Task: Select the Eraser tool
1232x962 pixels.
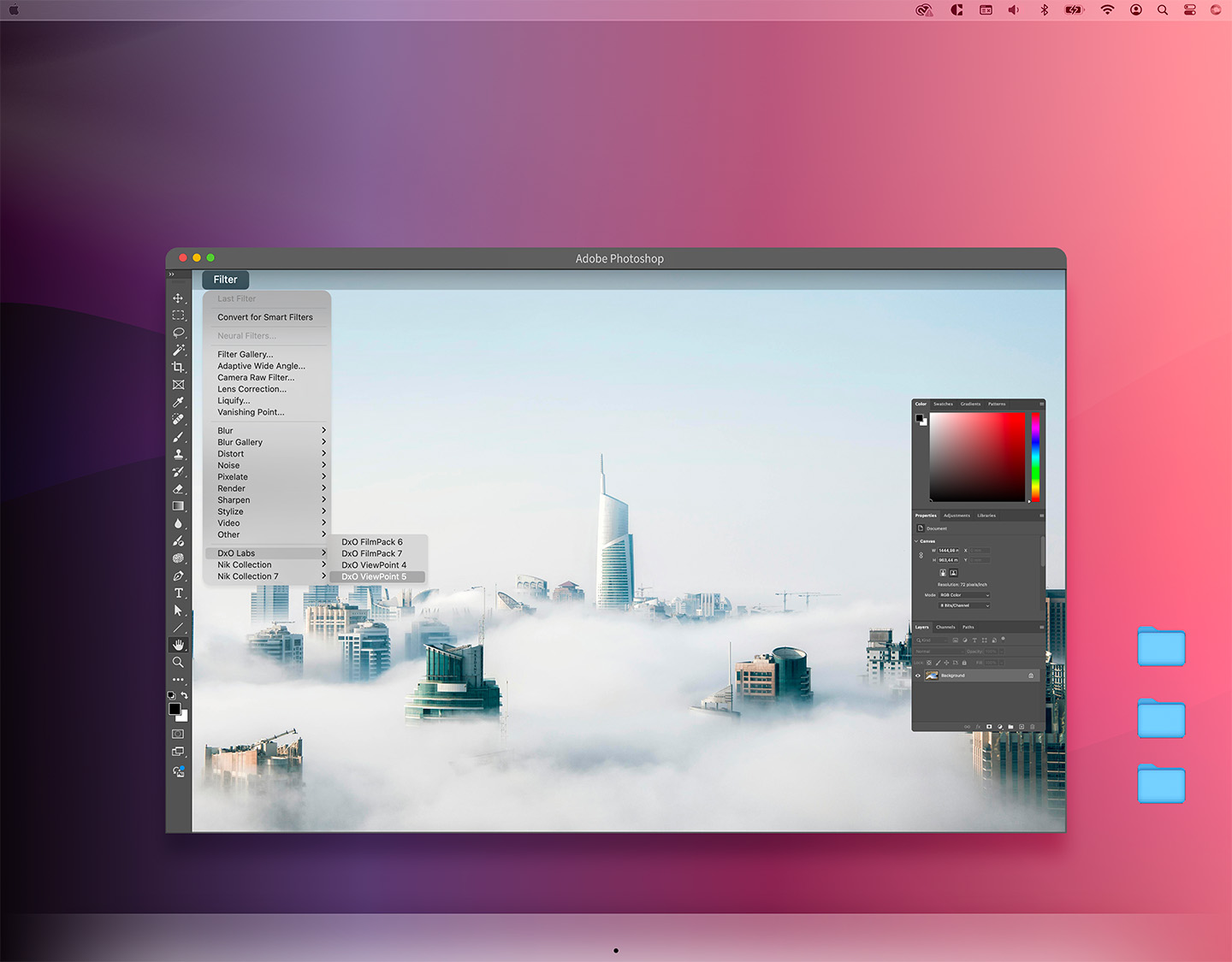Action: coord(178,489)
